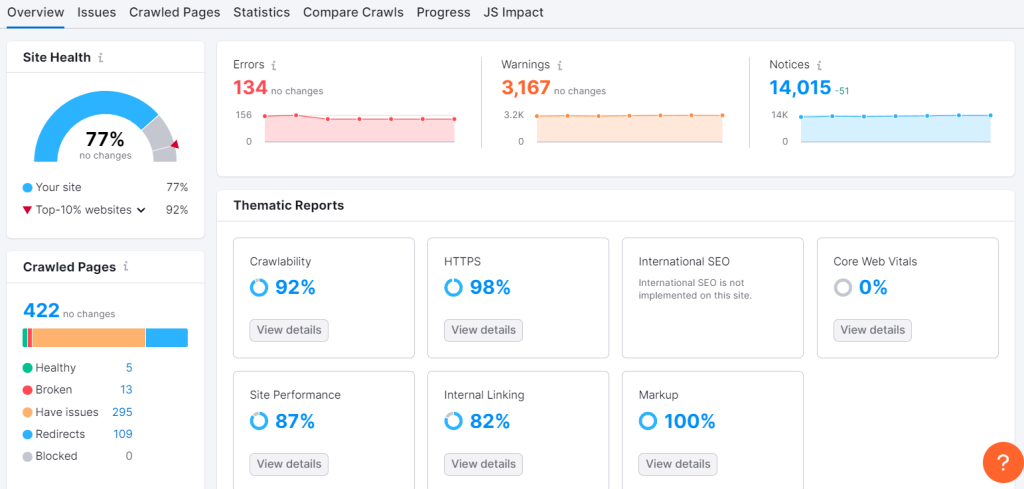Click the Crawlability 92% score
The image size is (1024, 489).
tap(295, 287)
